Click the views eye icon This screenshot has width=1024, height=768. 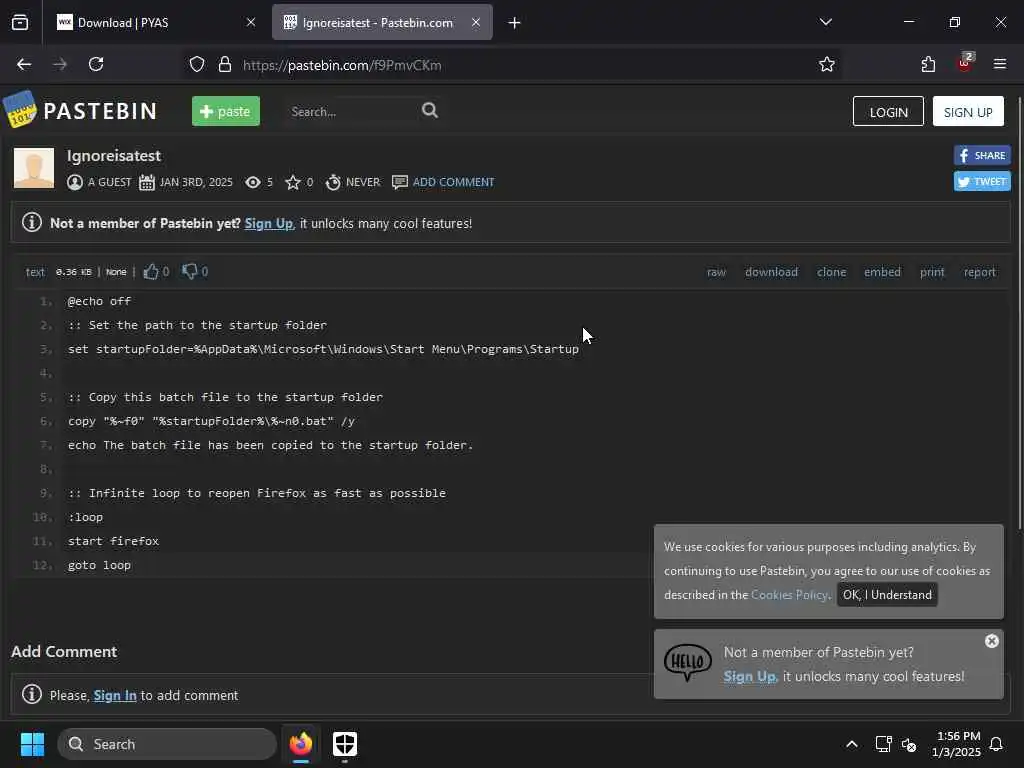point(253,182)
